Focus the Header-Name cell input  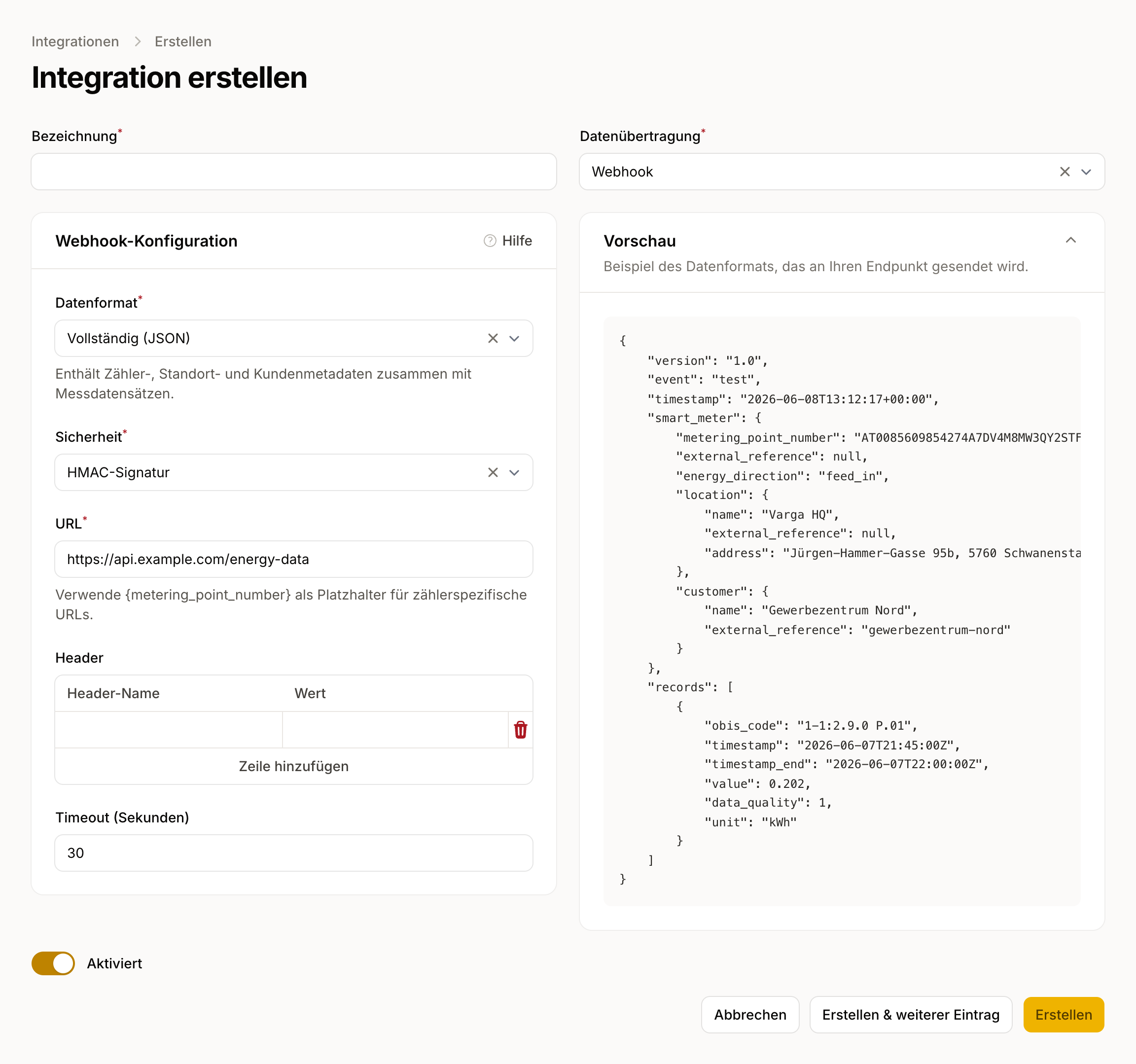169,730
